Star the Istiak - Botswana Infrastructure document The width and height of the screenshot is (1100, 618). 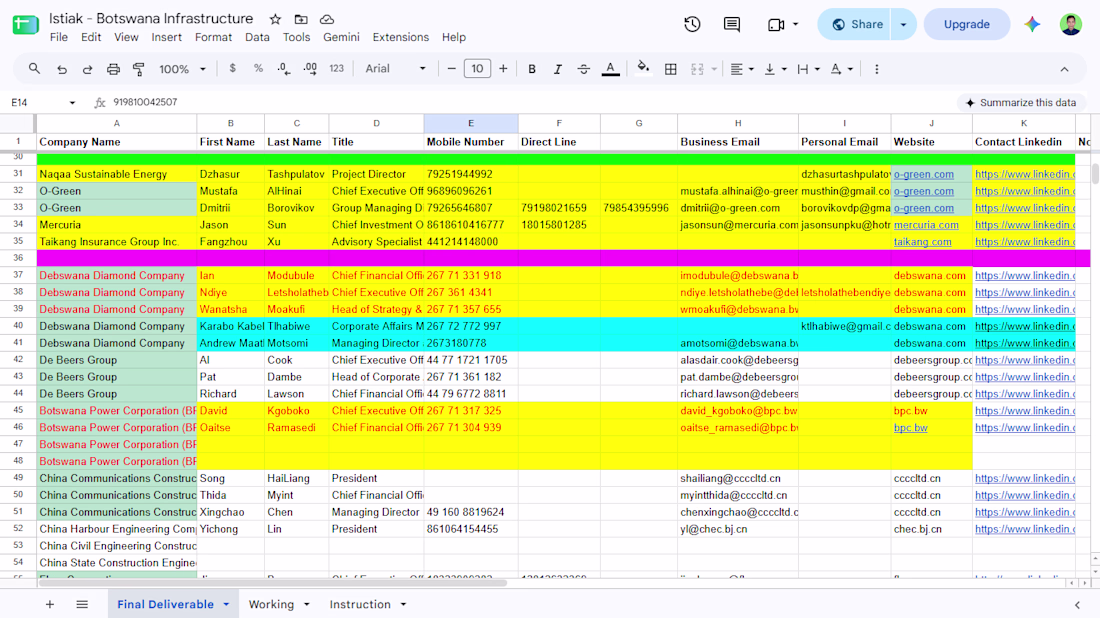(x=275, y=20)
